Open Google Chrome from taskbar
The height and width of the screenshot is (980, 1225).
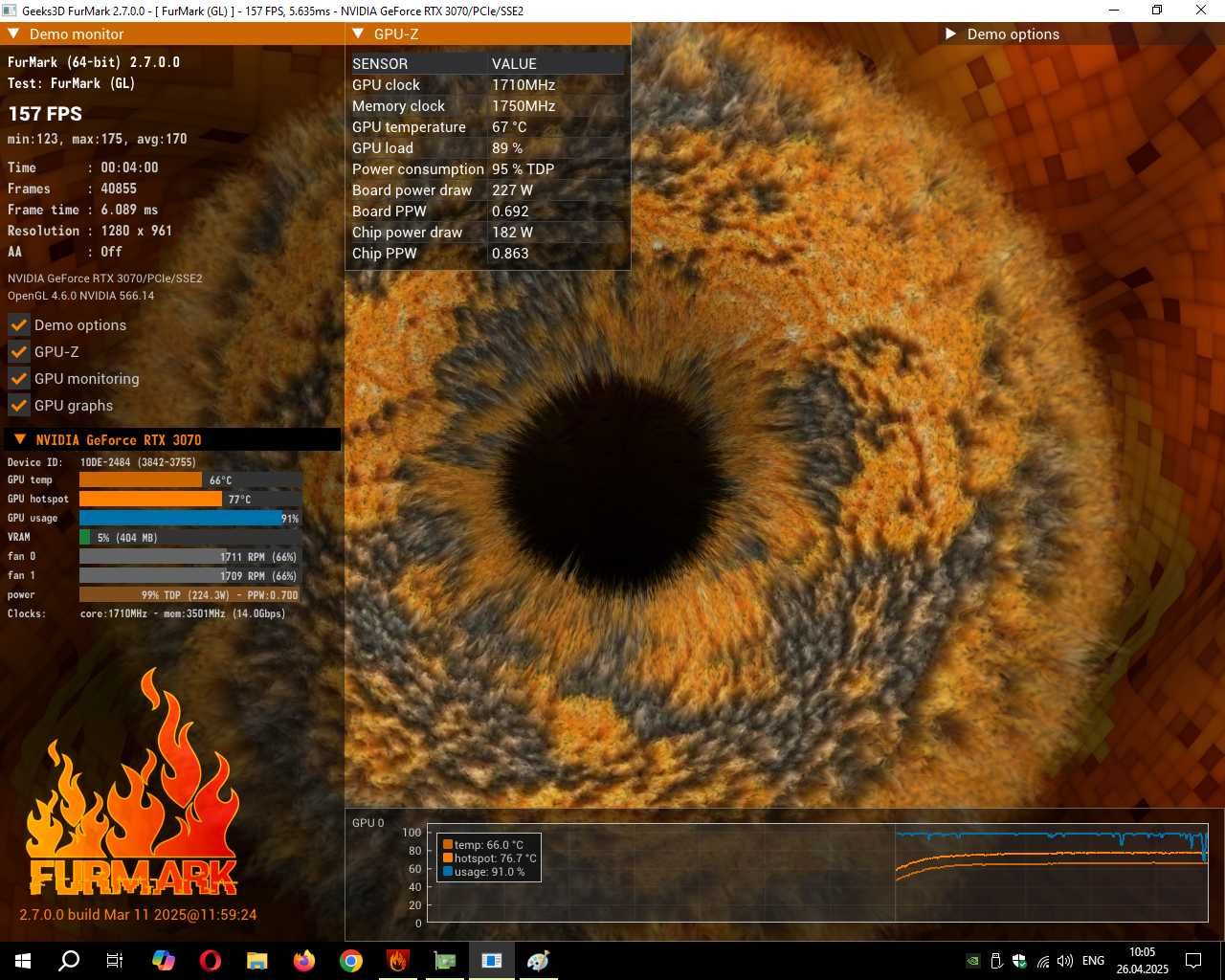click(350, 961)
